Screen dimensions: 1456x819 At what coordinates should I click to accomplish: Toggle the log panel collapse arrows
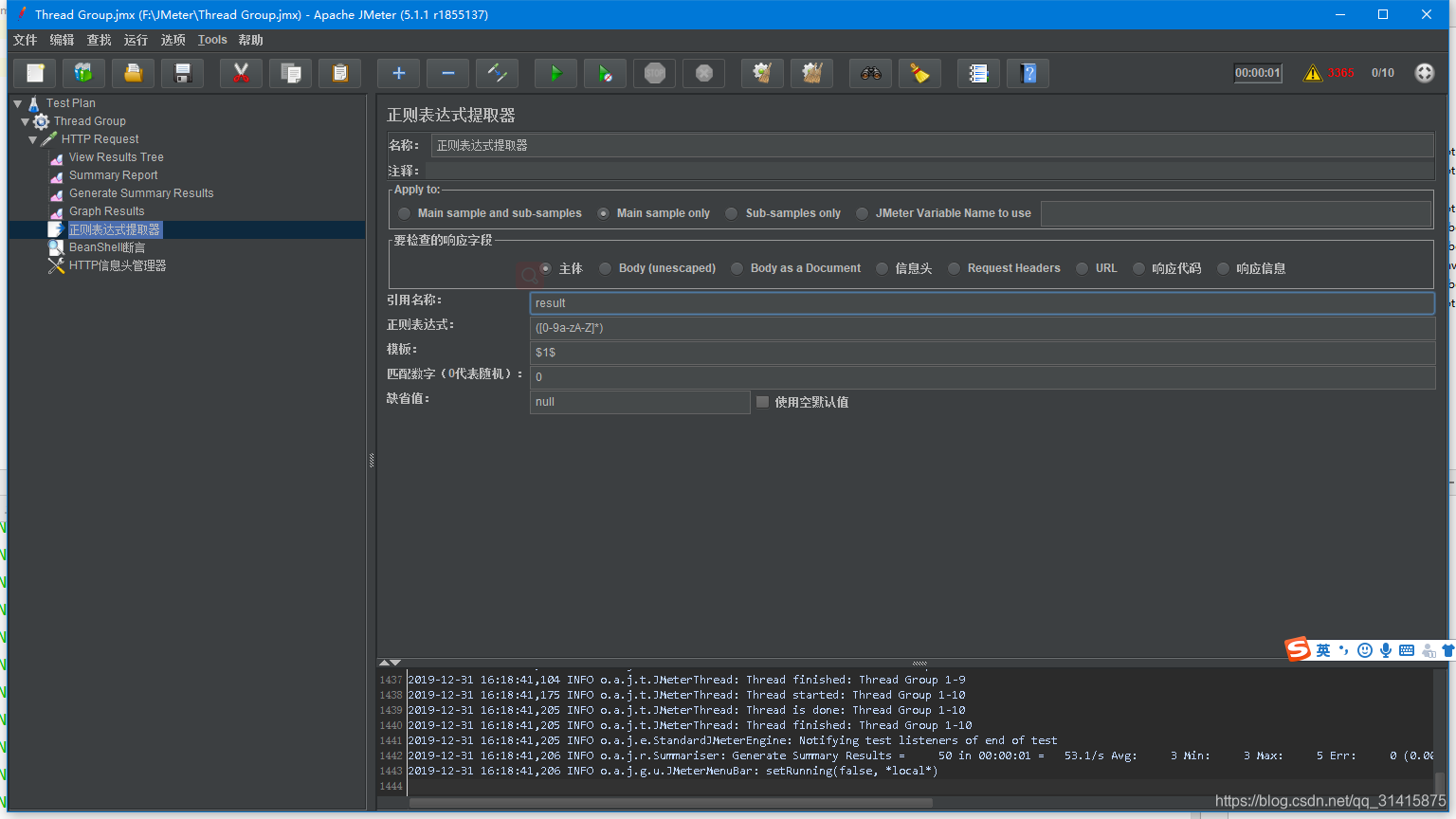(x=390, y=663)
